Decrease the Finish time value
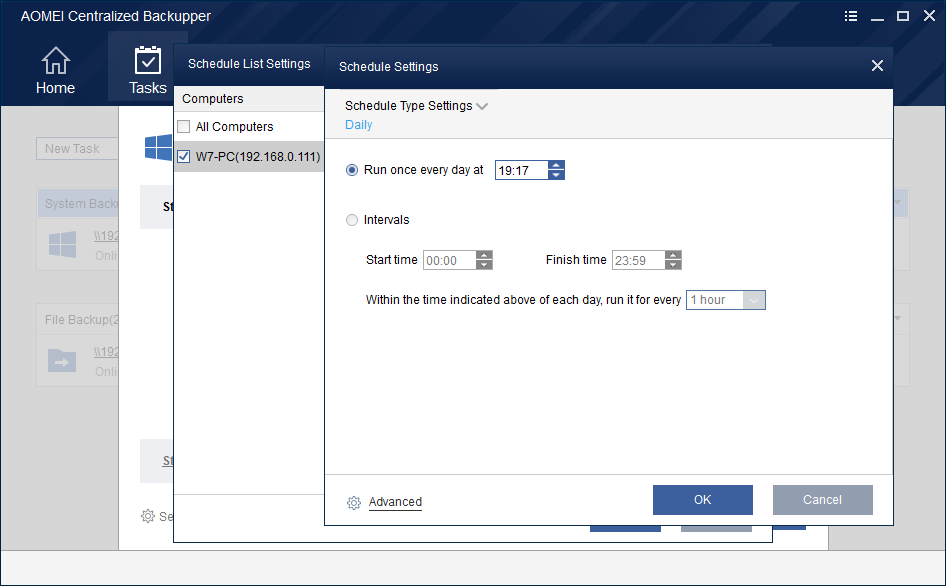946x586 pixels. [673, 265]
